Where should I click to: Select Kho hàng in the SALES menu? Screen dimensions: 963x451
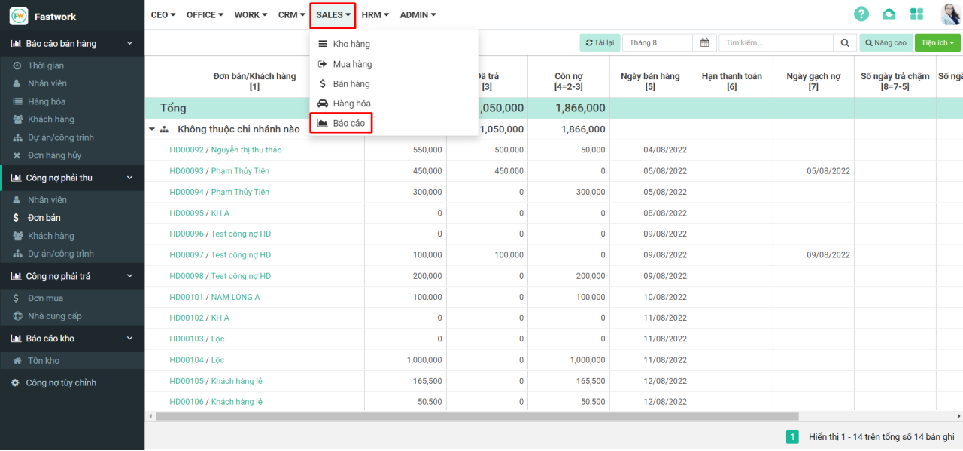point(351,44)
